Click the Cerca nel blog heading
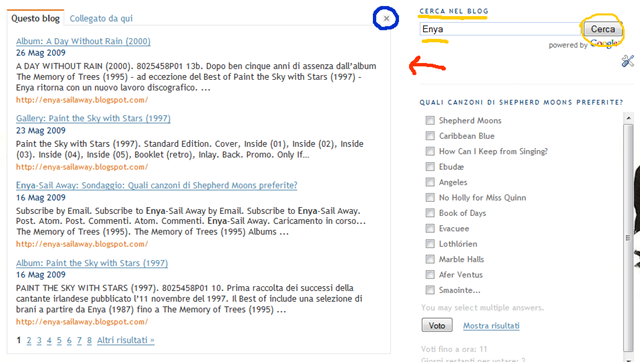Viewport: 640px width, 362px height. [x=453, y=11]
